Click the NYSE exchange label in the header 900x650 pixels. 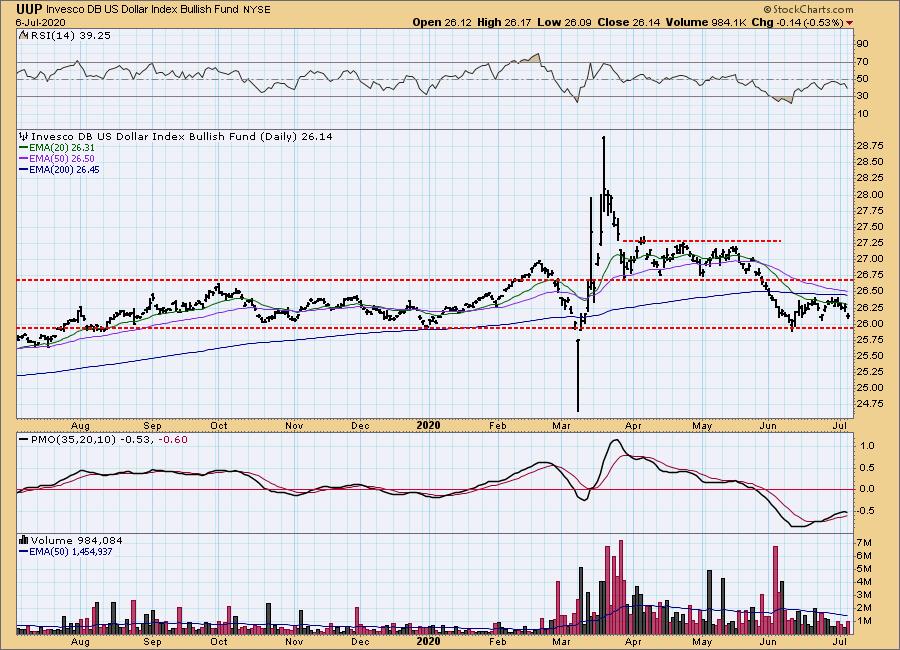pos(257,10)
